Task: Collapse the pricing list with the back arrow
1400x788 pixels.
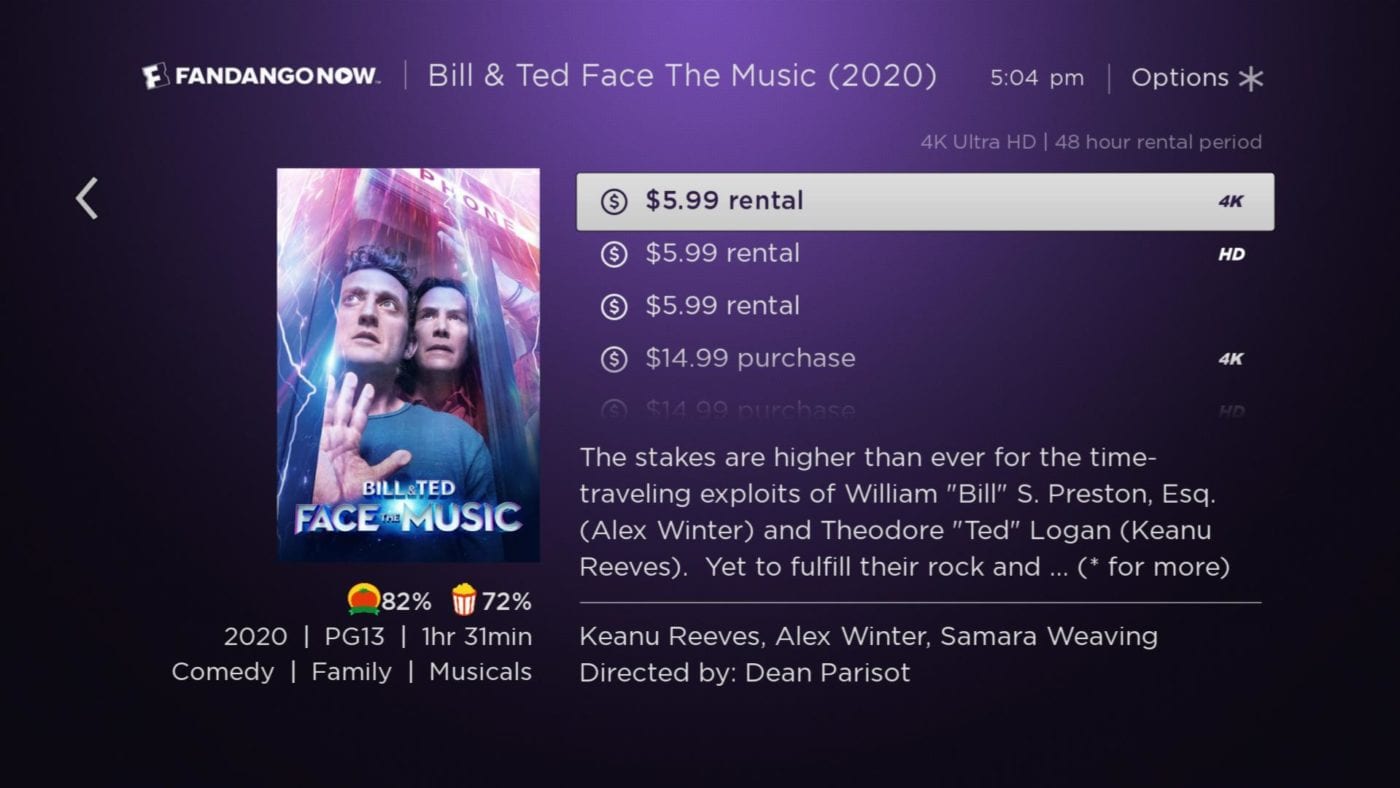Action: [x=85, y=197]
